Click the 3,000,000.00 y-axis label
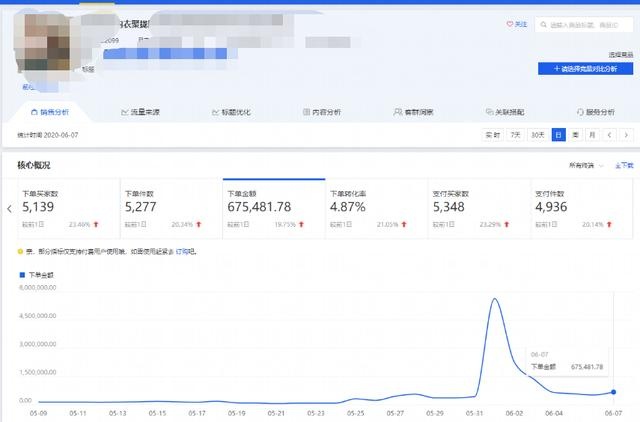 38,344
